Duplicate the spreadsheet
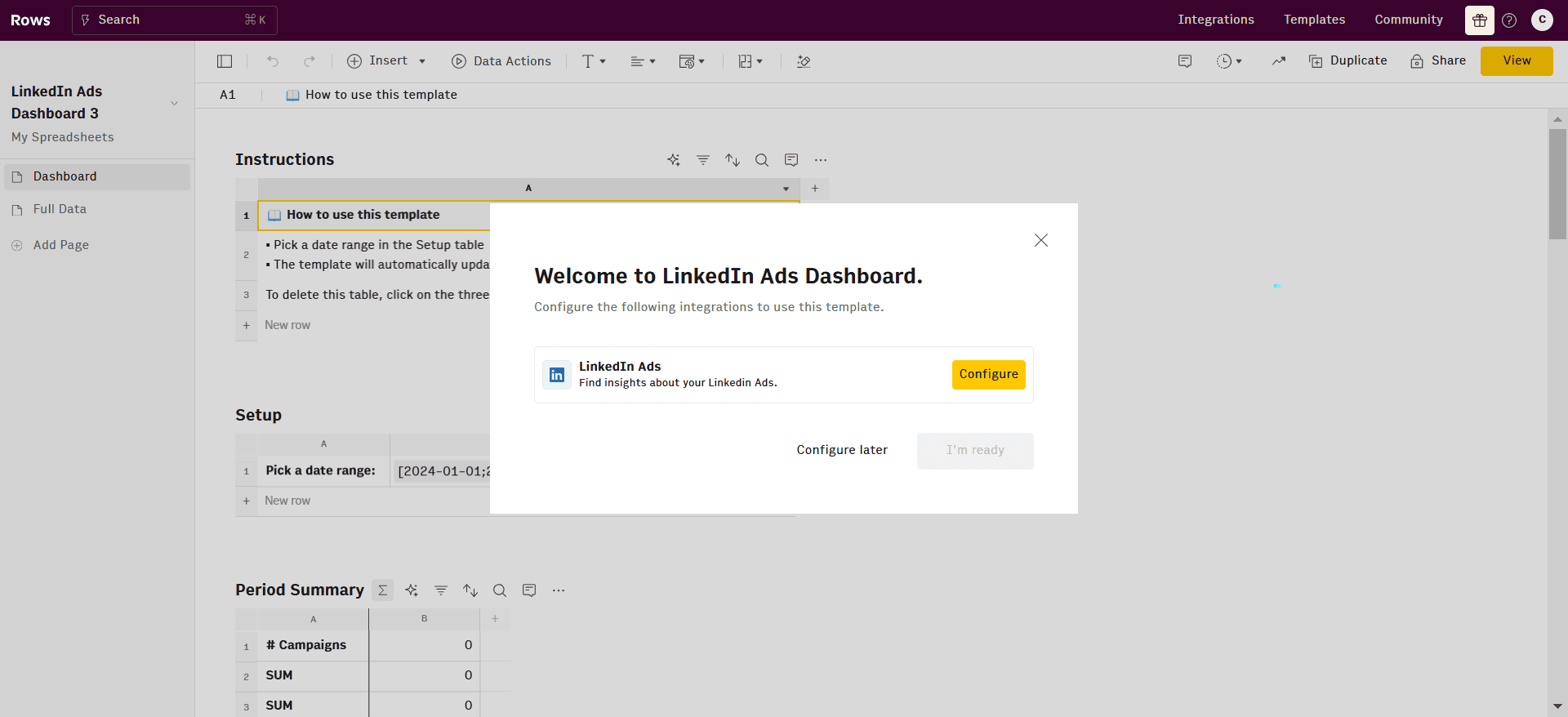This screenshot has width=1568, height=717. pyautogui.click(x=1348, y=61)
